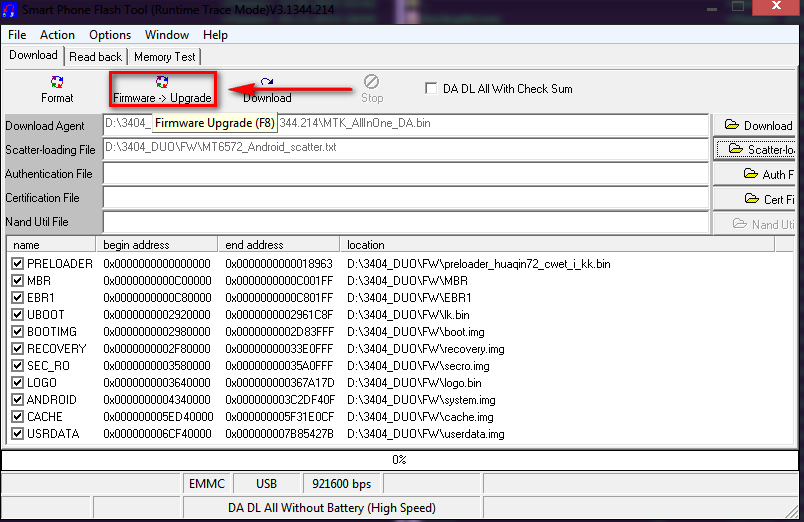Viewport: 804px width, 522px height.
Task: Uncheck the LOGO partition checkbox
Action: pyautogui.click(x=17, y=383)
